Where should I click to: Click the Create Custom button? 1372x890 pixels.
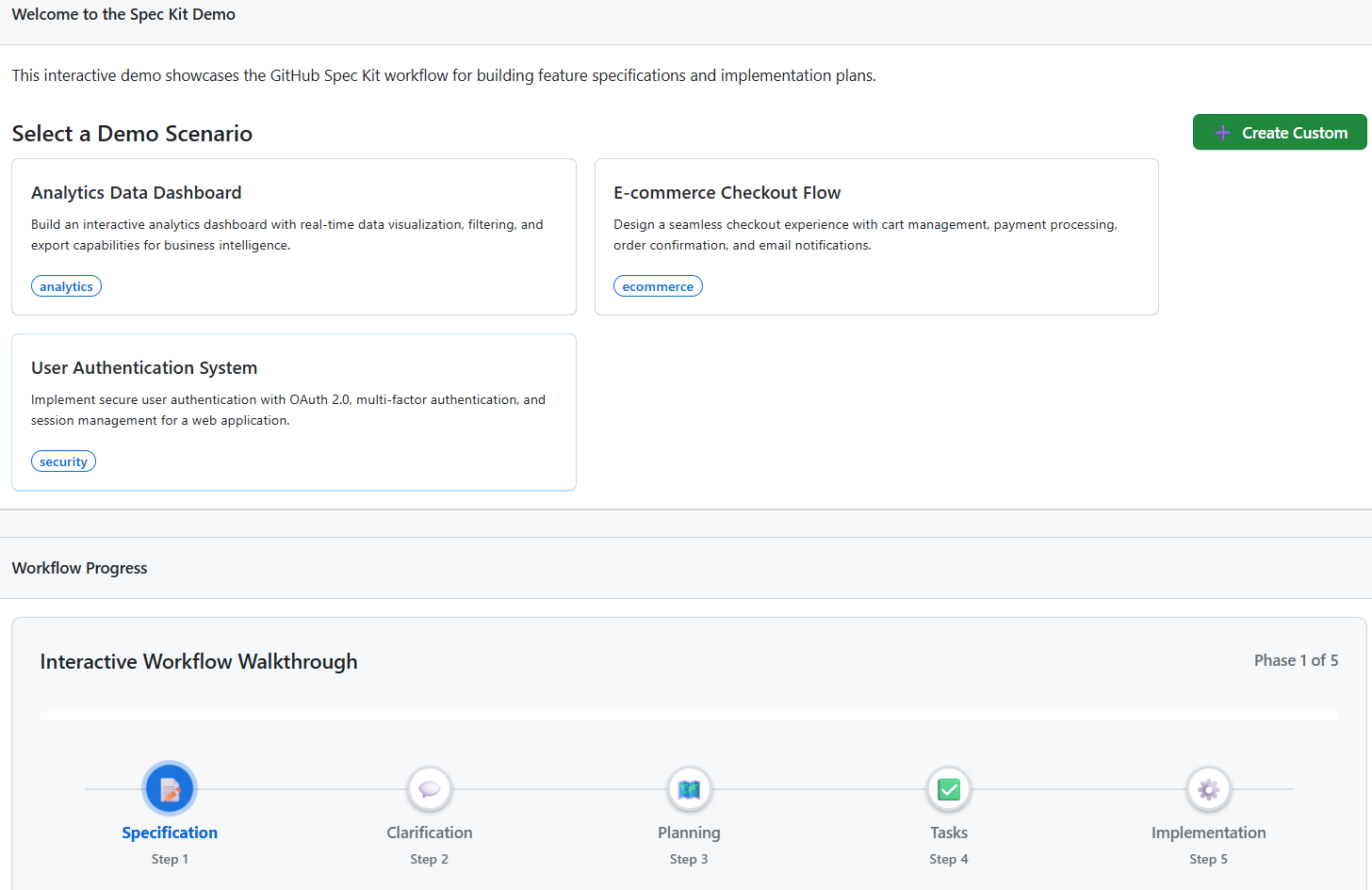point(1279,132)
